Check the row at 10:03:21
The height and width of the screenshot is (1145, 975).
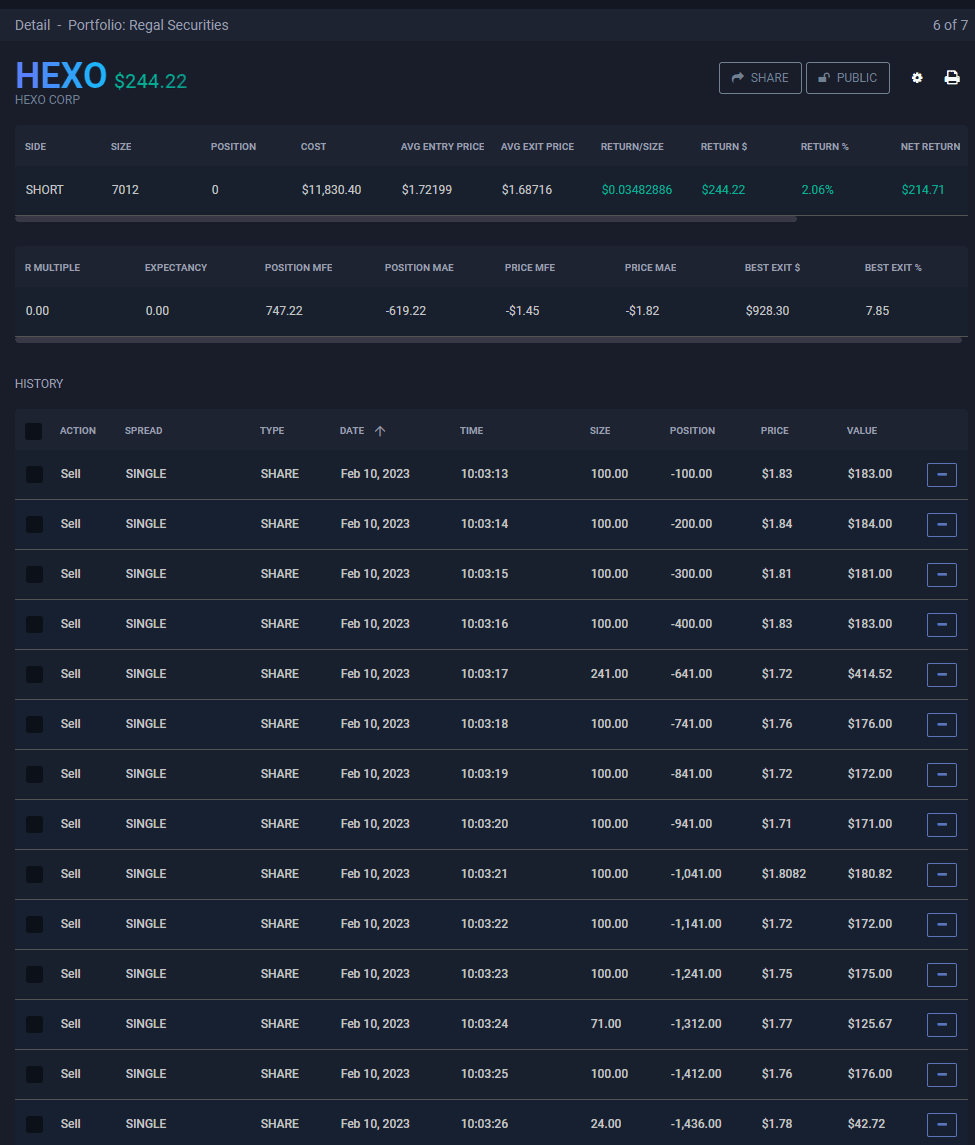[34, 874]
